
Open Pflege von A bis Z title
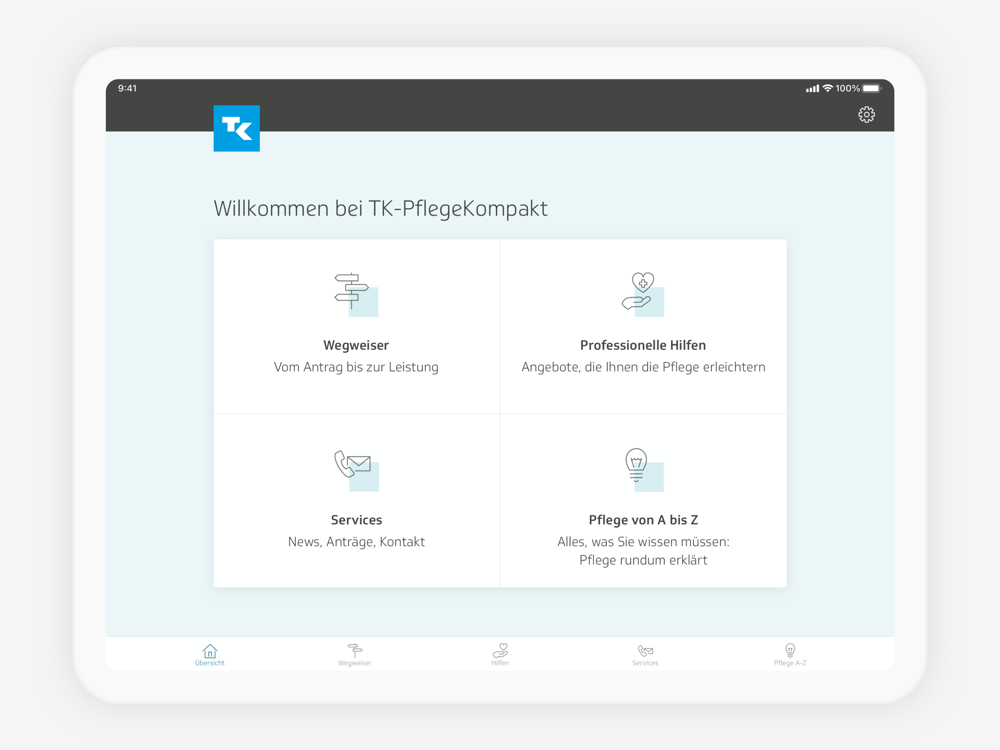643,520
